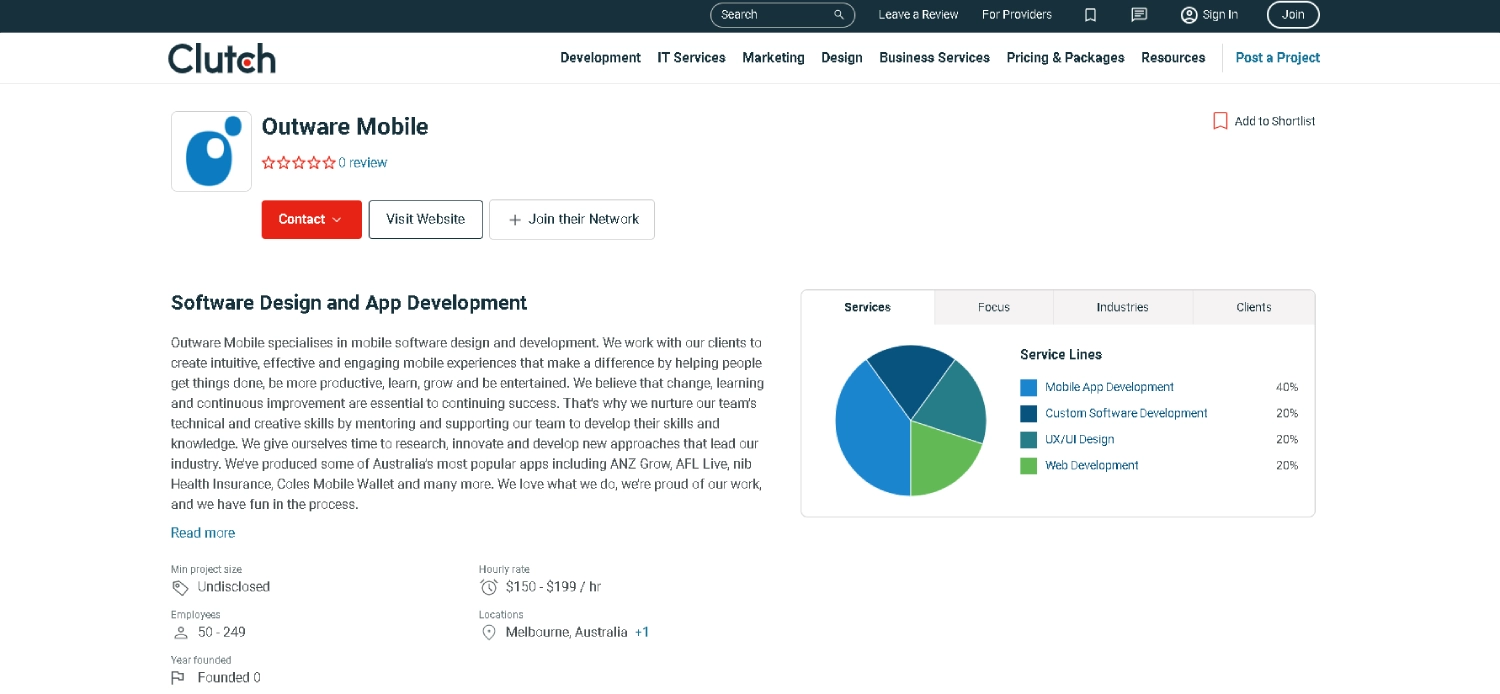Image resolution: width=1500 pixels, height=694 pixels.
Task: Click the Join their Network button
Action: pos(572,220)
